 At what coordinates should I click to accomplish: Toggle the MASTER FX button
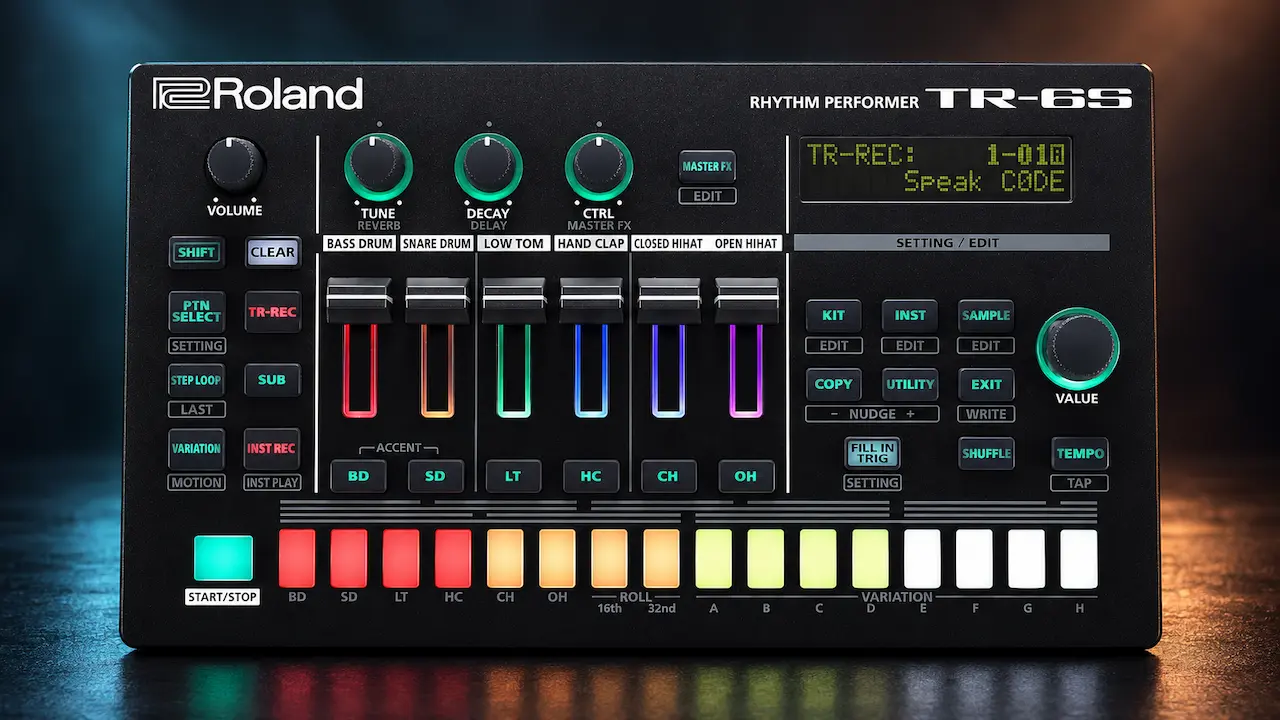click(707, 166)
